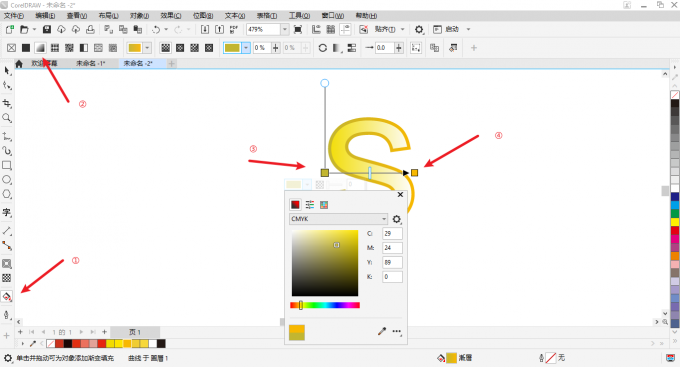Open the 479% zoom level dropdown
Screen dimensions: 680x367
point(284,29)
